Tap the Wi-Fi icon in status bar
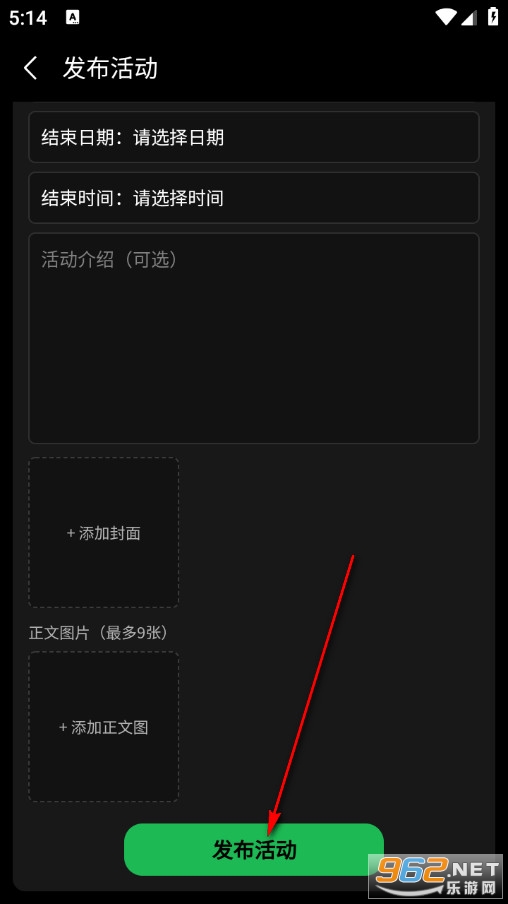508x904 pixels. tap(446, 17)
